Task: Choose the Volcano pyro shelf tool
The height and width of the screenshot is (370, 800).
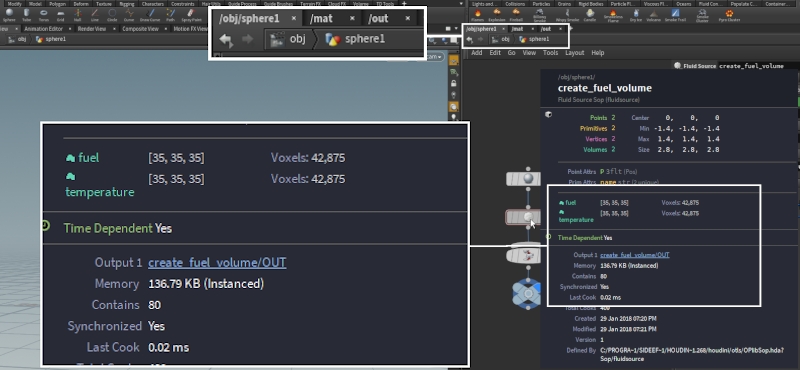Action: 653,15
